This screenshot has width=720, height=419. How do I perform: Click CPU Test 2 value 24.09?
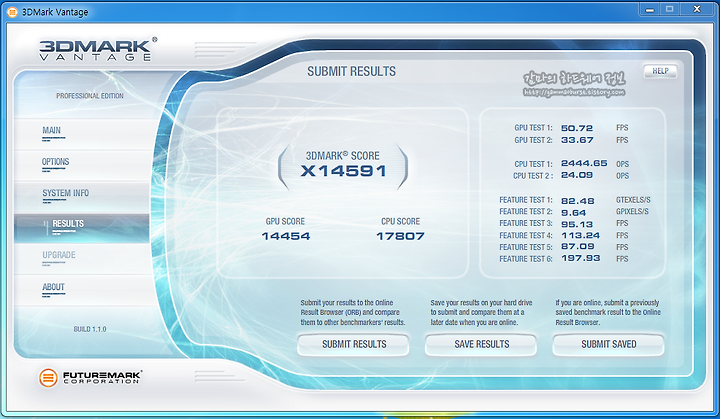tap(577, 175)
